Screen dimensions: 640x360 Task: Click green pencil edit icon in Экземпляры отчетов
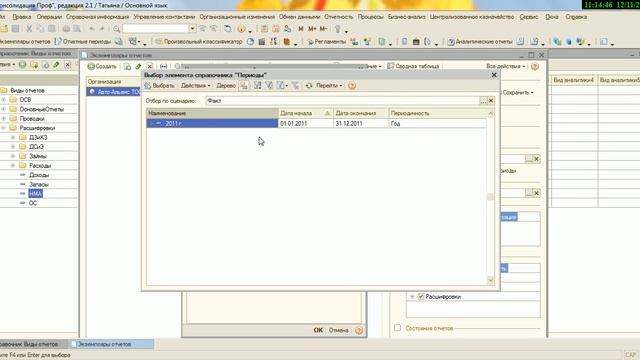(x=138, y=66)
